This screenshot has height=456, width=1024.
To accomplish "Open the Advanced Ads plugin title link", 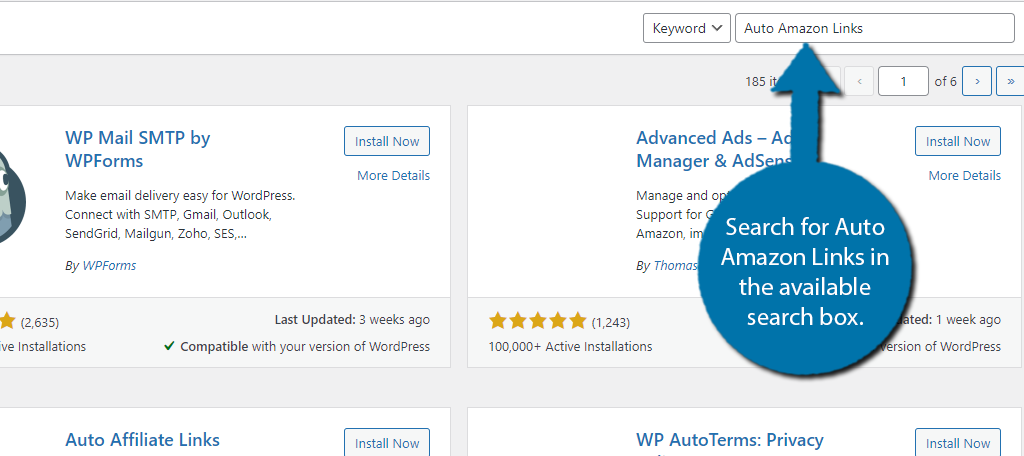I will [714, 149].
